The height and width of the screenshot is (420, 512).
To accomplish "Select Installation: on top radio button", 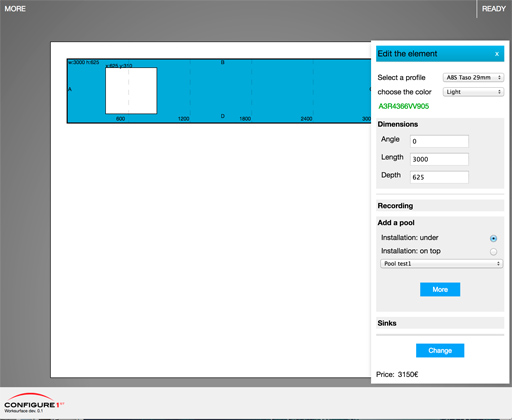I will (x=493, y=252).
